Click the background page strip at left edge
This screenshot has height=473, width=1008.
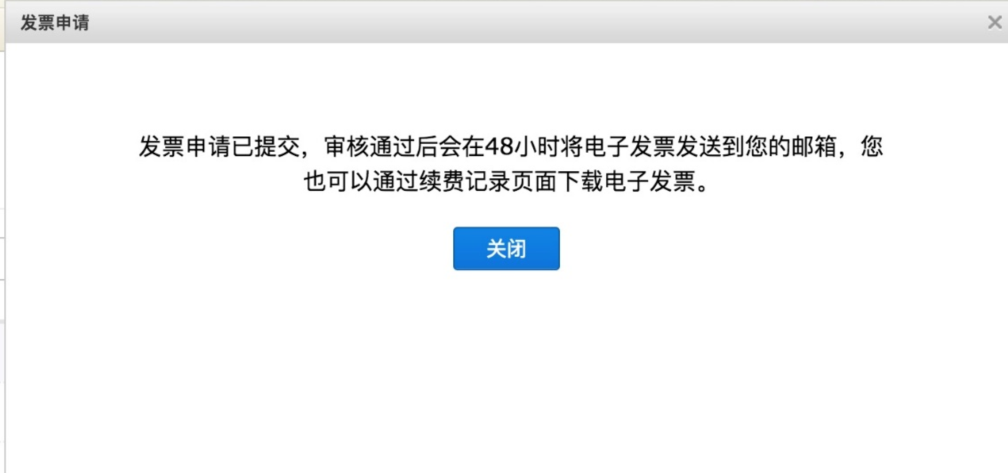pos(3,257)
